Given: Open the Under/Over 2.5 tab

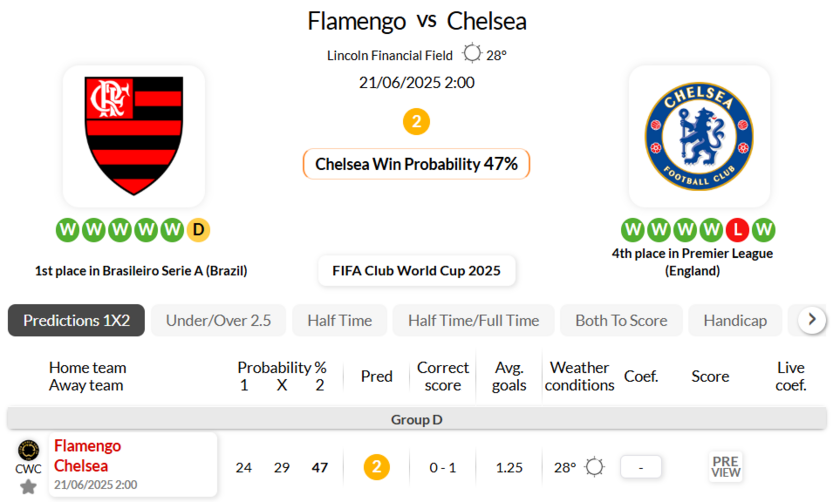Looking at the screenshot, I should pos(218,320).
